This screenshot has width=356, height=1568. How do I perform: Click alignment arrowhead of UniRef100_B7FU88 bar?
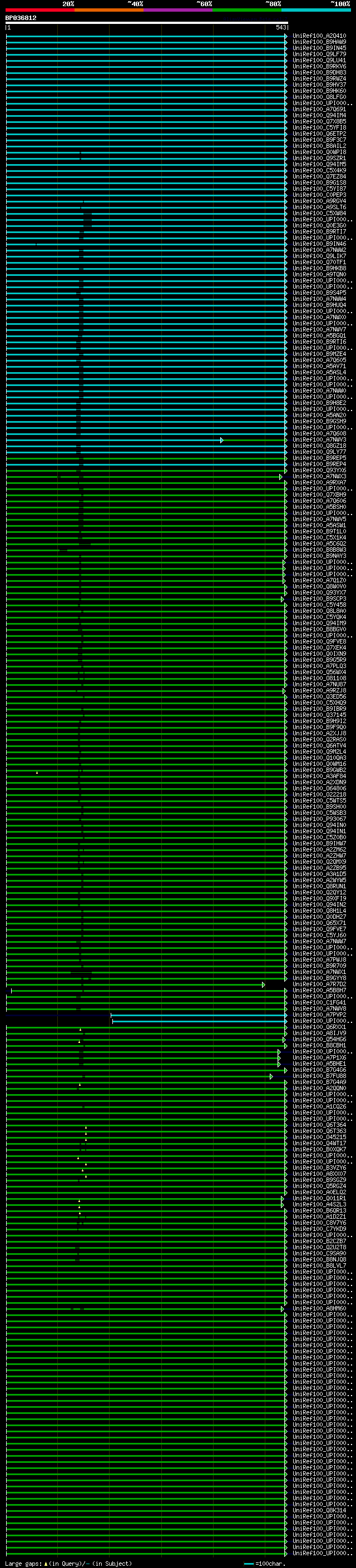click(271, 1077)
